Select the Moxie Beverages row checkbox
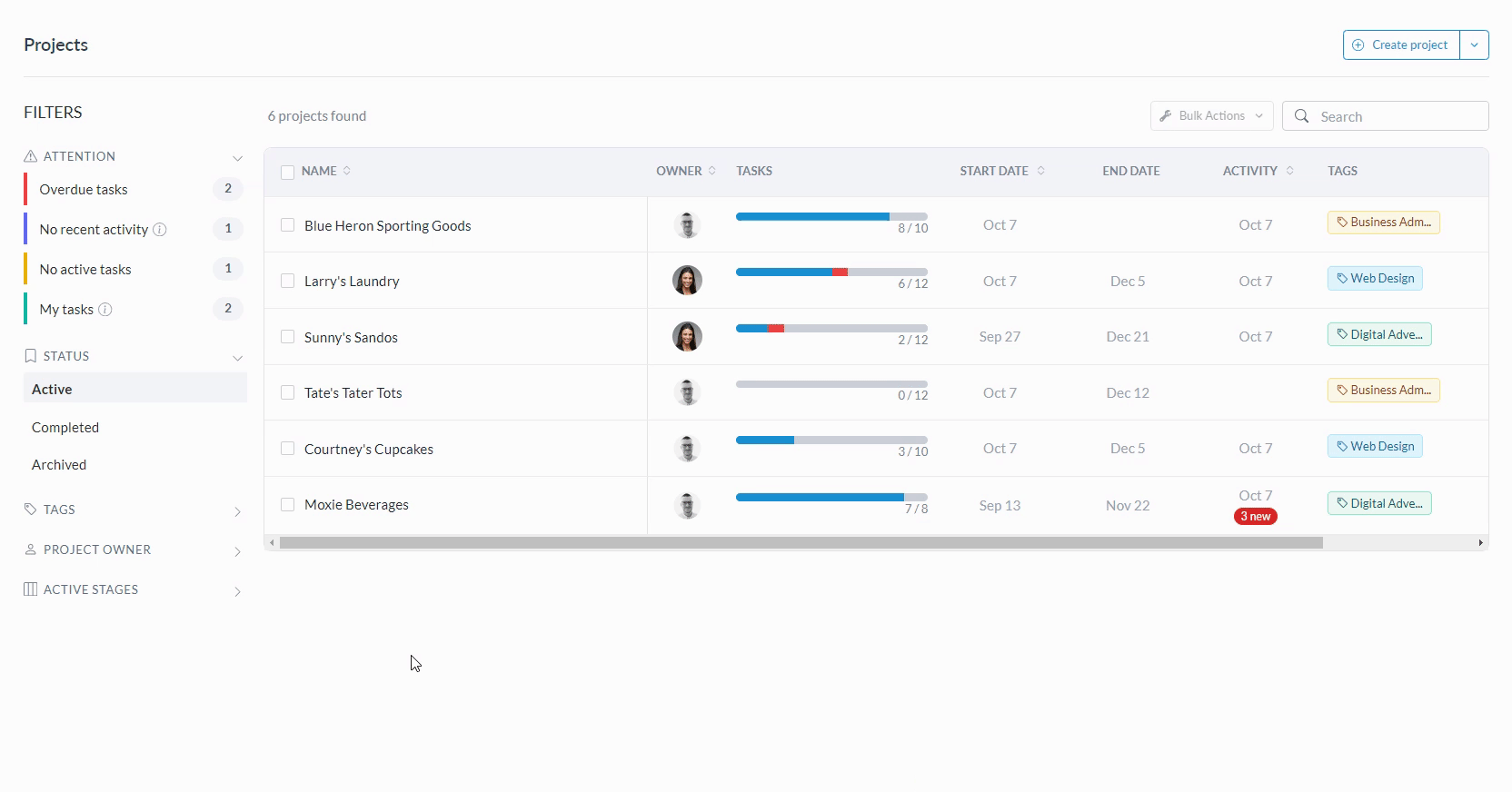 tap(288, 504)
